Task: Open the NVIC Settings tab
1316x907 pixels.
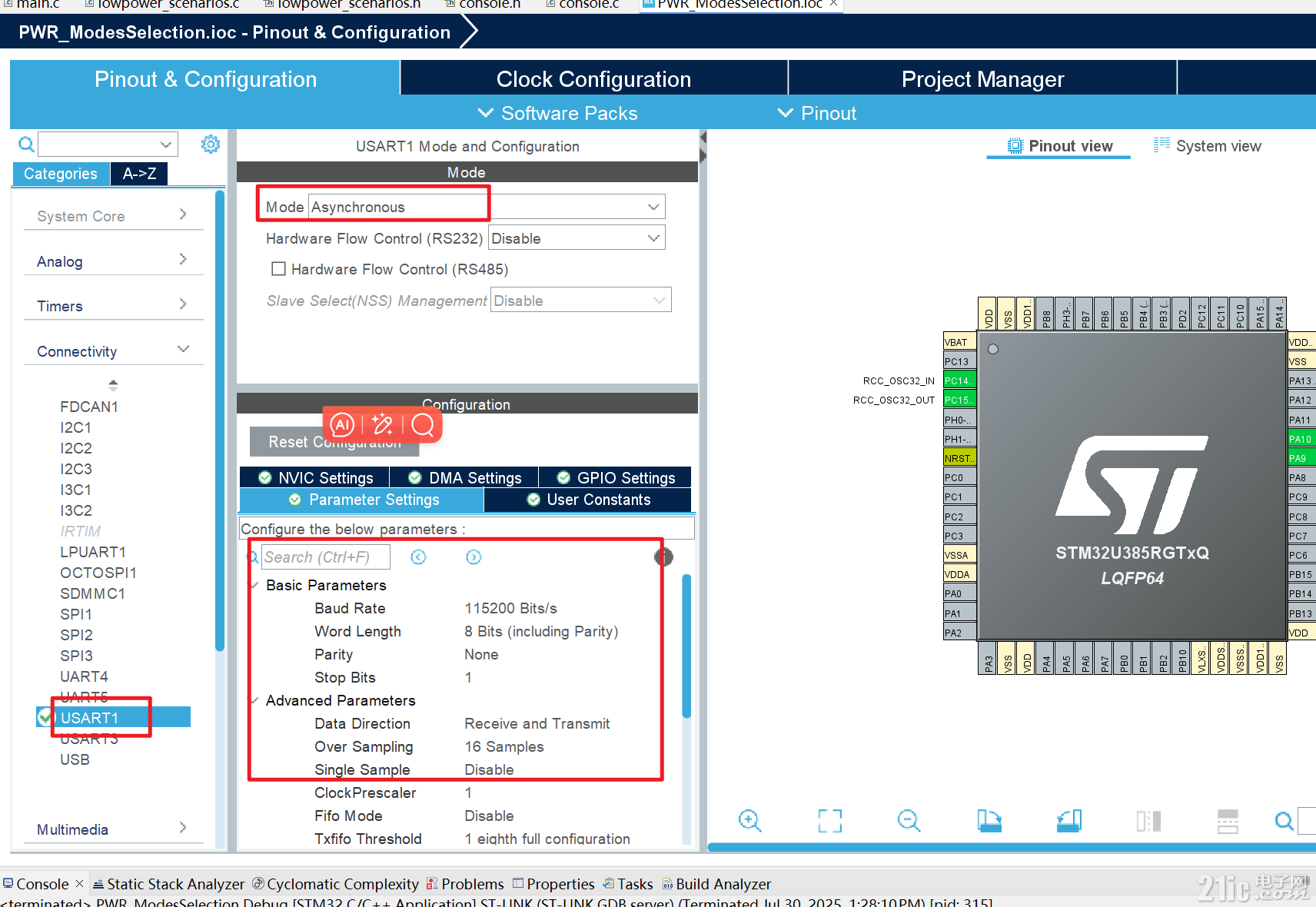Action: coord(314,477)
